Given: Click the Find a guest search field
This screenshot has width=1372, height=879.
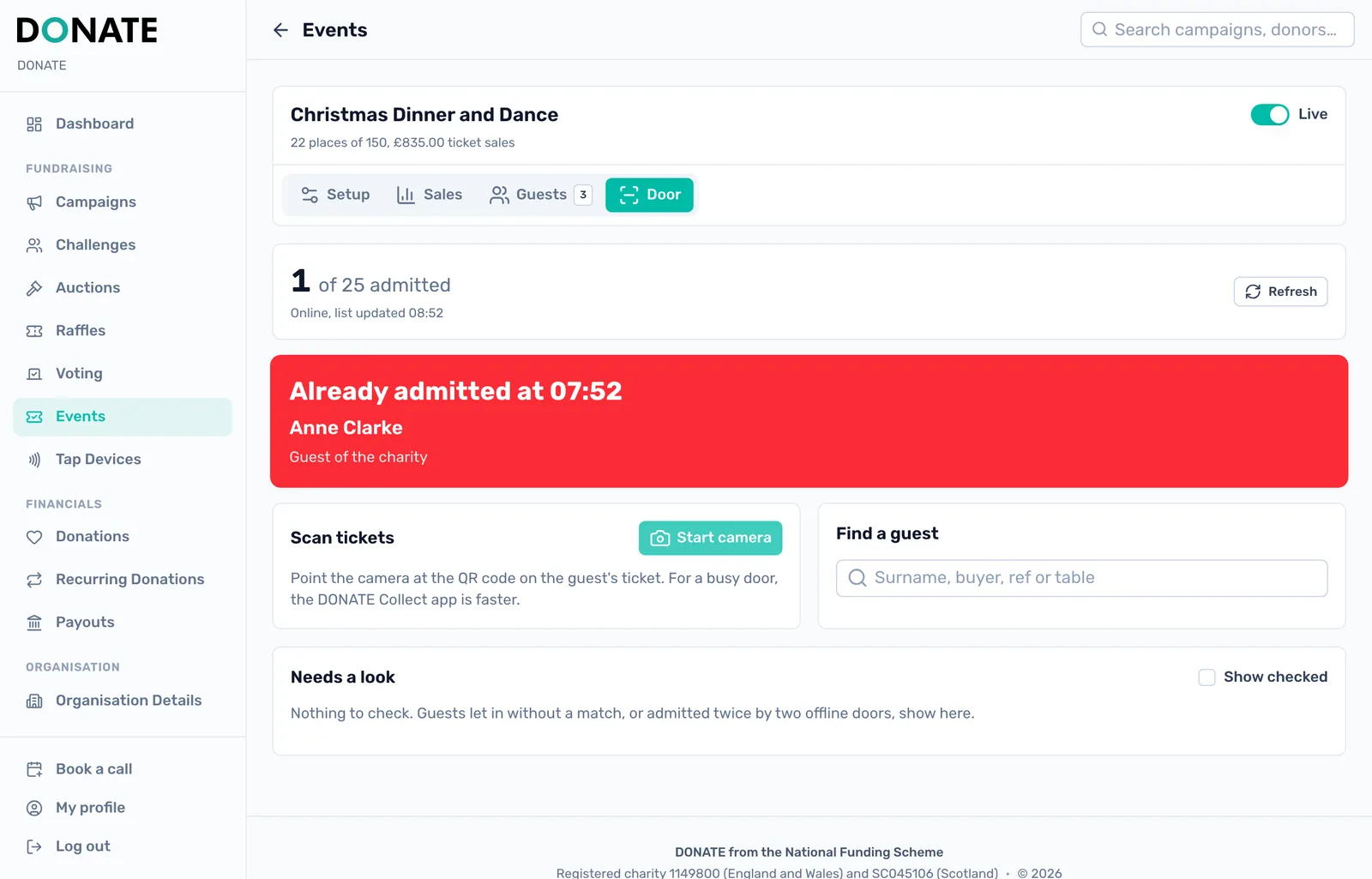Looking at the screenshot, I should pyautogui.click(x=1081, y=578).
